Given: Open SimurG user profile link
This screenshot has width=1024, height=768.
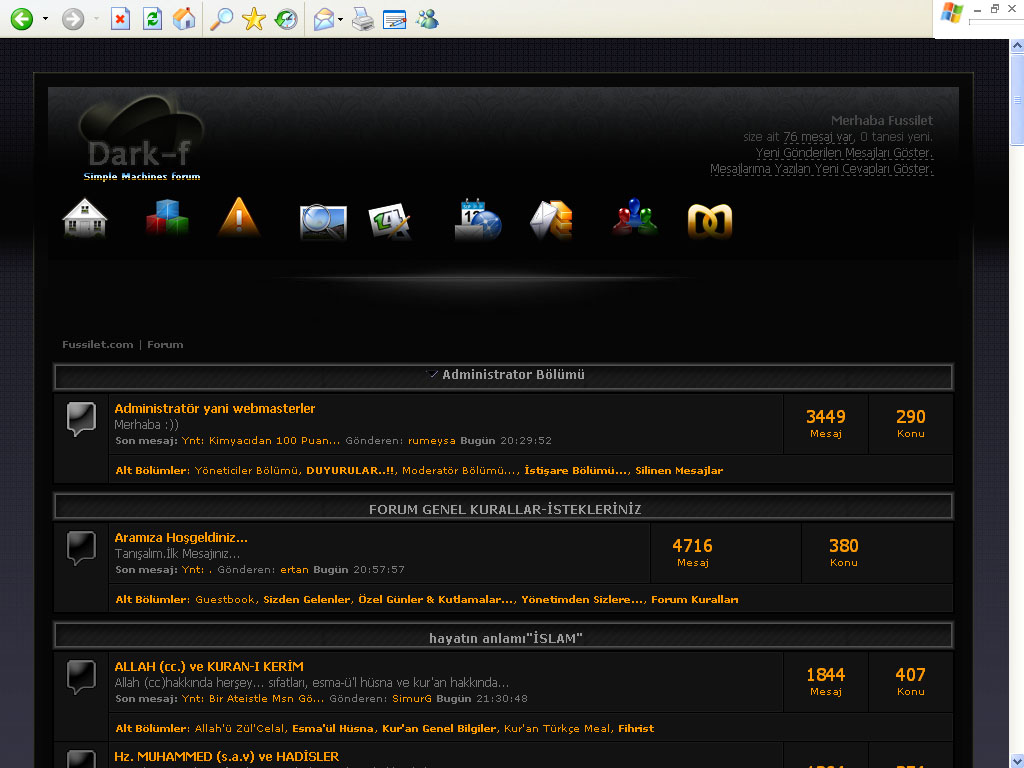Looking at the screenshot, I should click(x=412, y=699).
